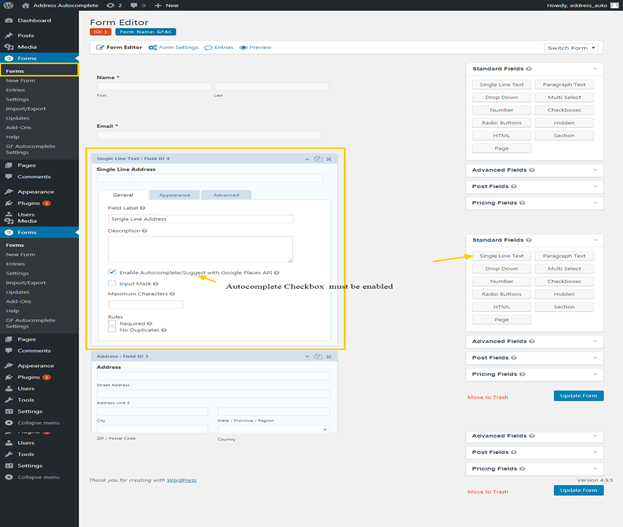The image size is (623, 527).
Task: Click the Form Settings gear icon
Action: tap(153, 47)
